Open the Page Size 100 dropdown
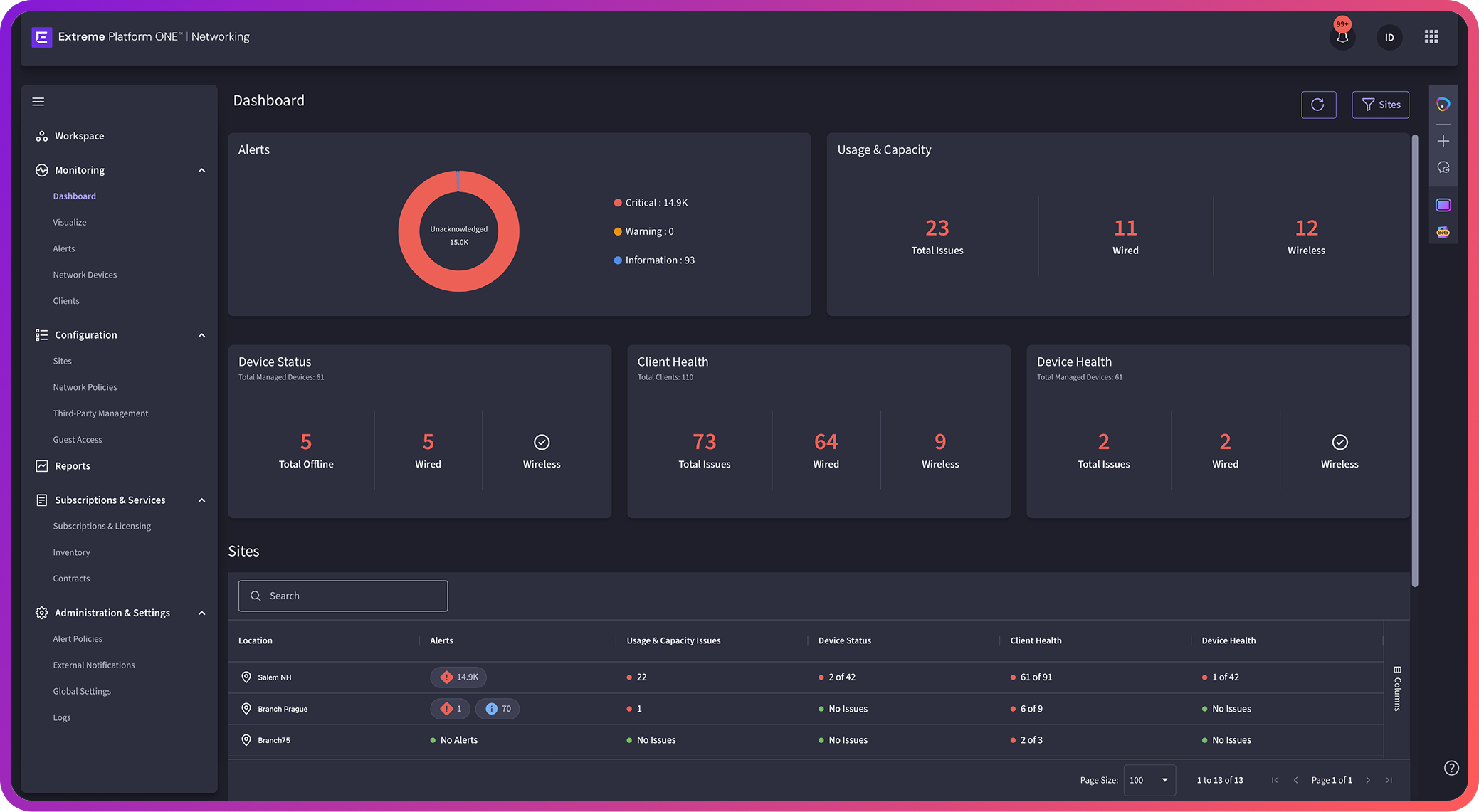The height and width of the screenshot is (812, 1479). coord(1149,781)
